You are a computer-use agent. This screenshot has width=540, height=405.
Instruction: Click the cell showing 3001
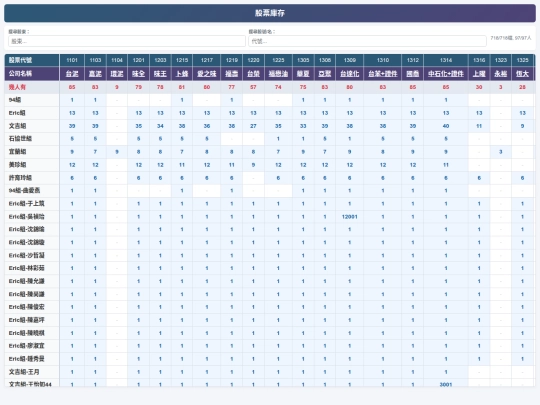(446, 384)
